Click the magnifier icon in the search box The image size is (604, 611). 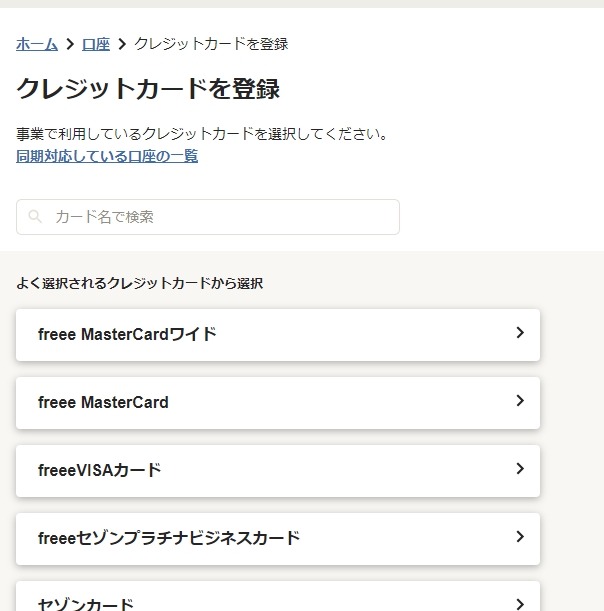pyautogui.click(x=36, y=217)
